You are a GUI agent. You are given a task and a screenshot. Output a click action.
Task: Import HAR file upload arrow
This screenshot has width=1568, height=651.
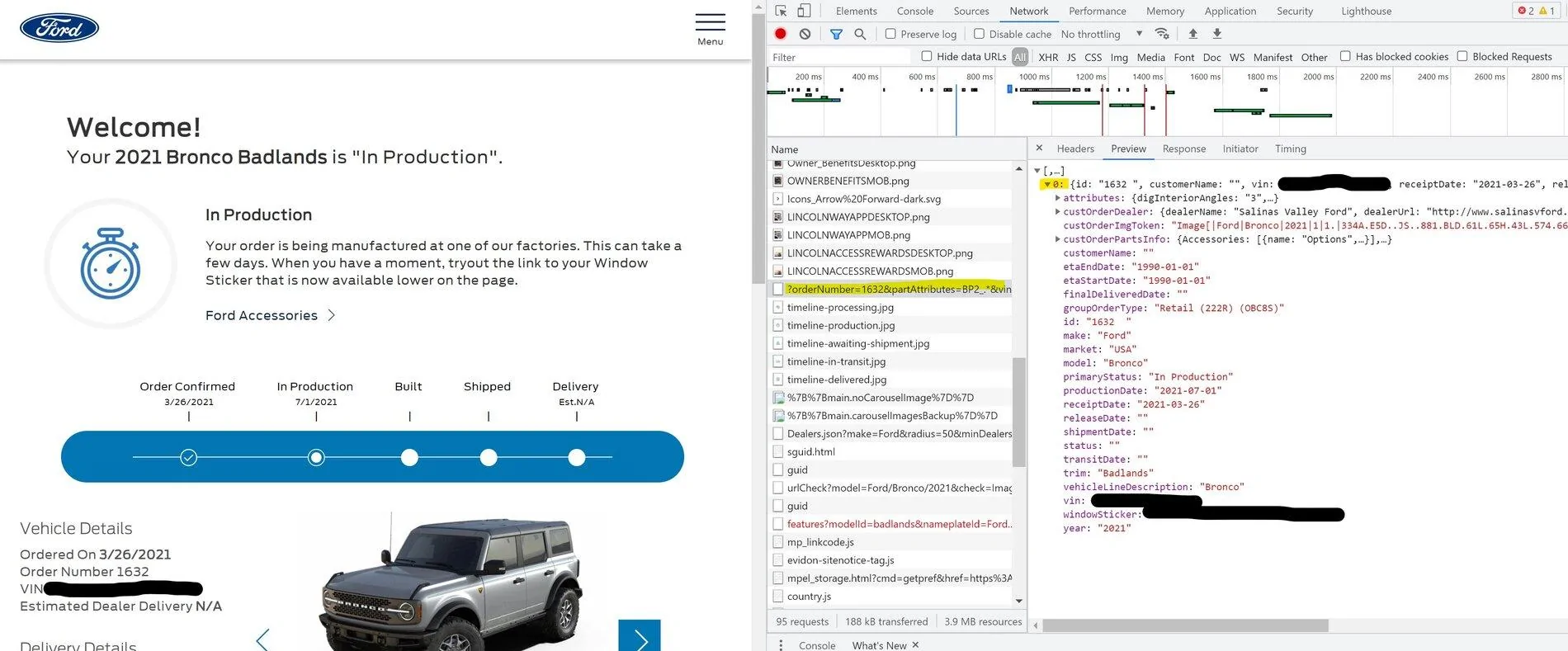point(1193,34)
